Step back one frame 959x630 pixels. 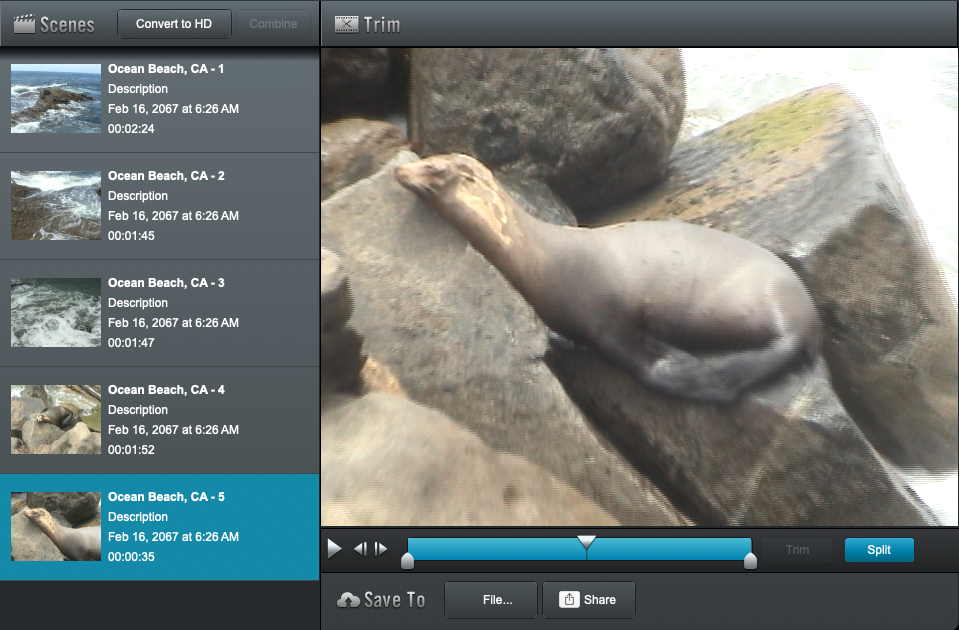tap(359, 549)
